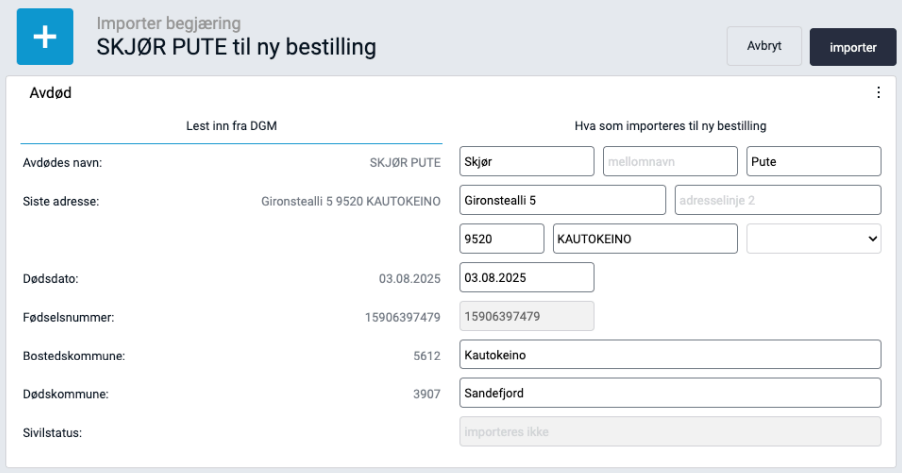Click the Avdød section title
The width and height of the screenshot is (902, 473).
(x=51, y=93)
